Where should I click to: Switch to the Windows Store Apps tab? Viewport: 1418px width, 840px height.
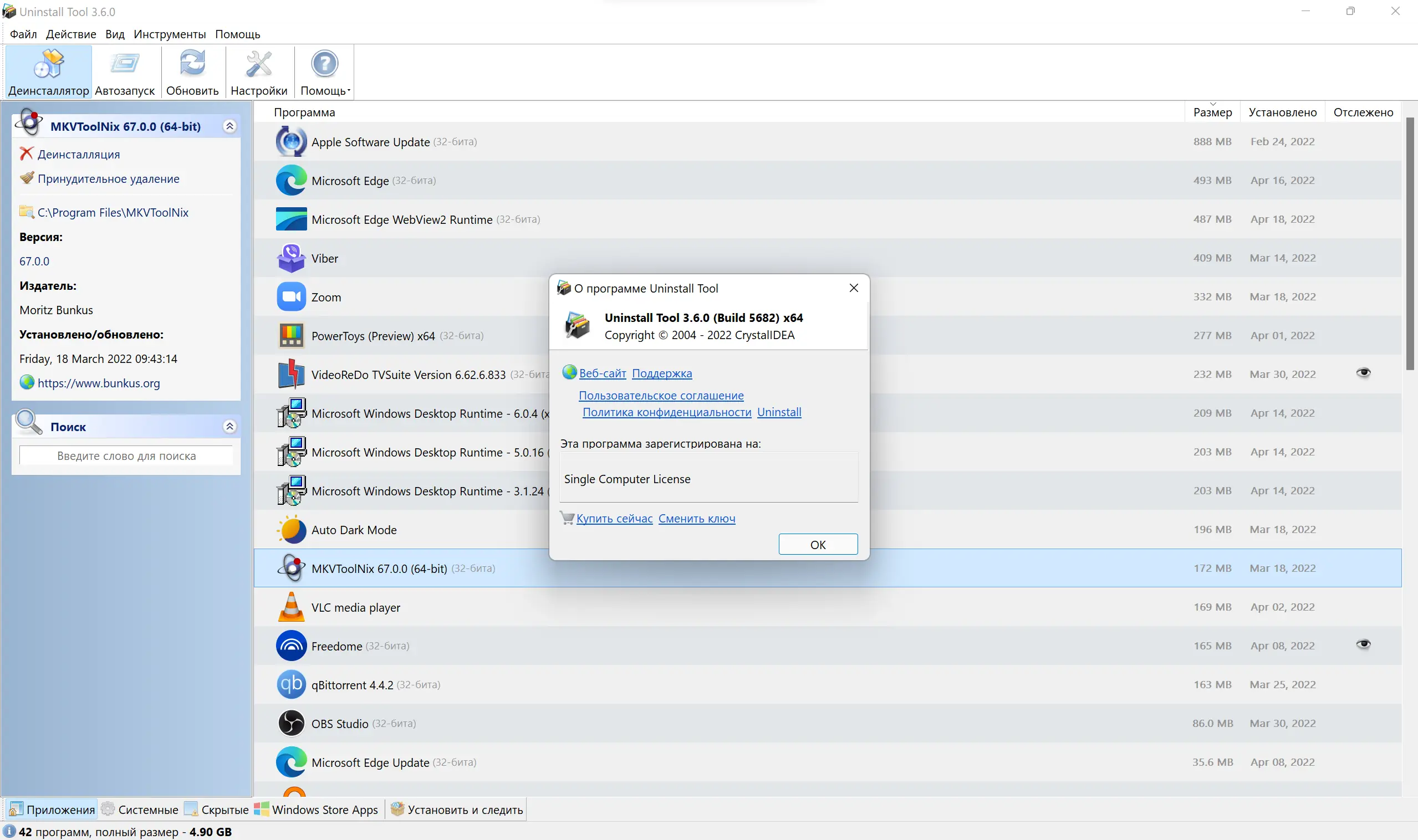coord(317,810)
